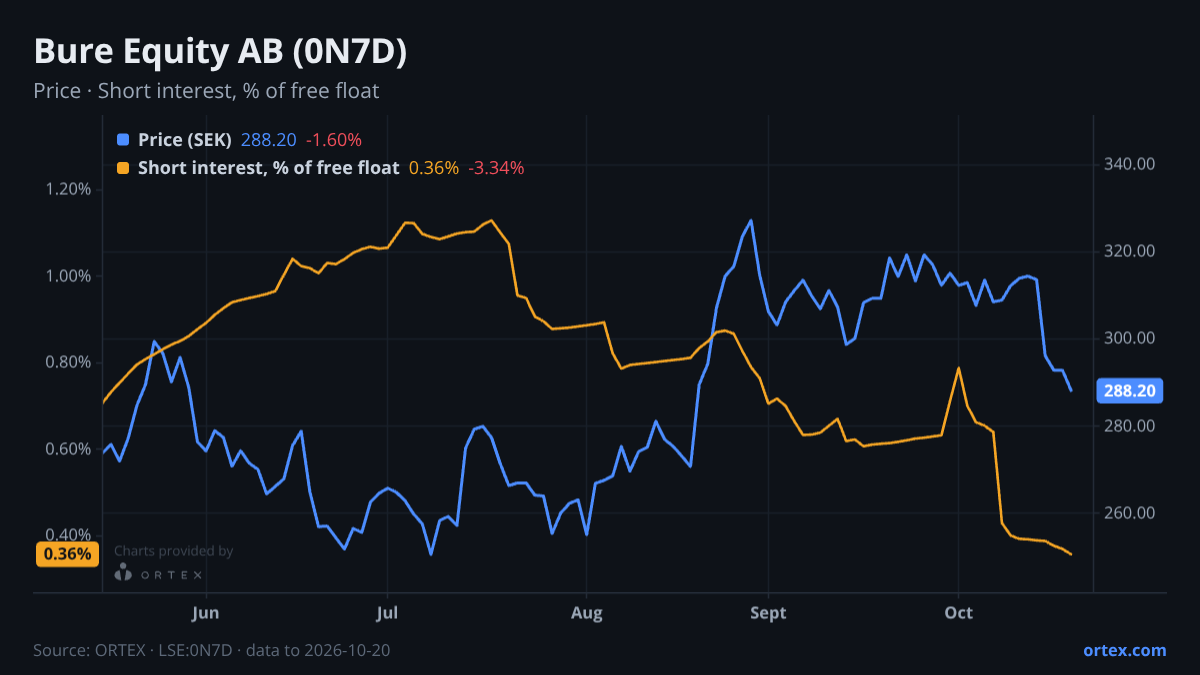Screen dimensions: 1200x675
Task: Click the 288.20 price badge on the right axis
Action: coord(1129,391)
